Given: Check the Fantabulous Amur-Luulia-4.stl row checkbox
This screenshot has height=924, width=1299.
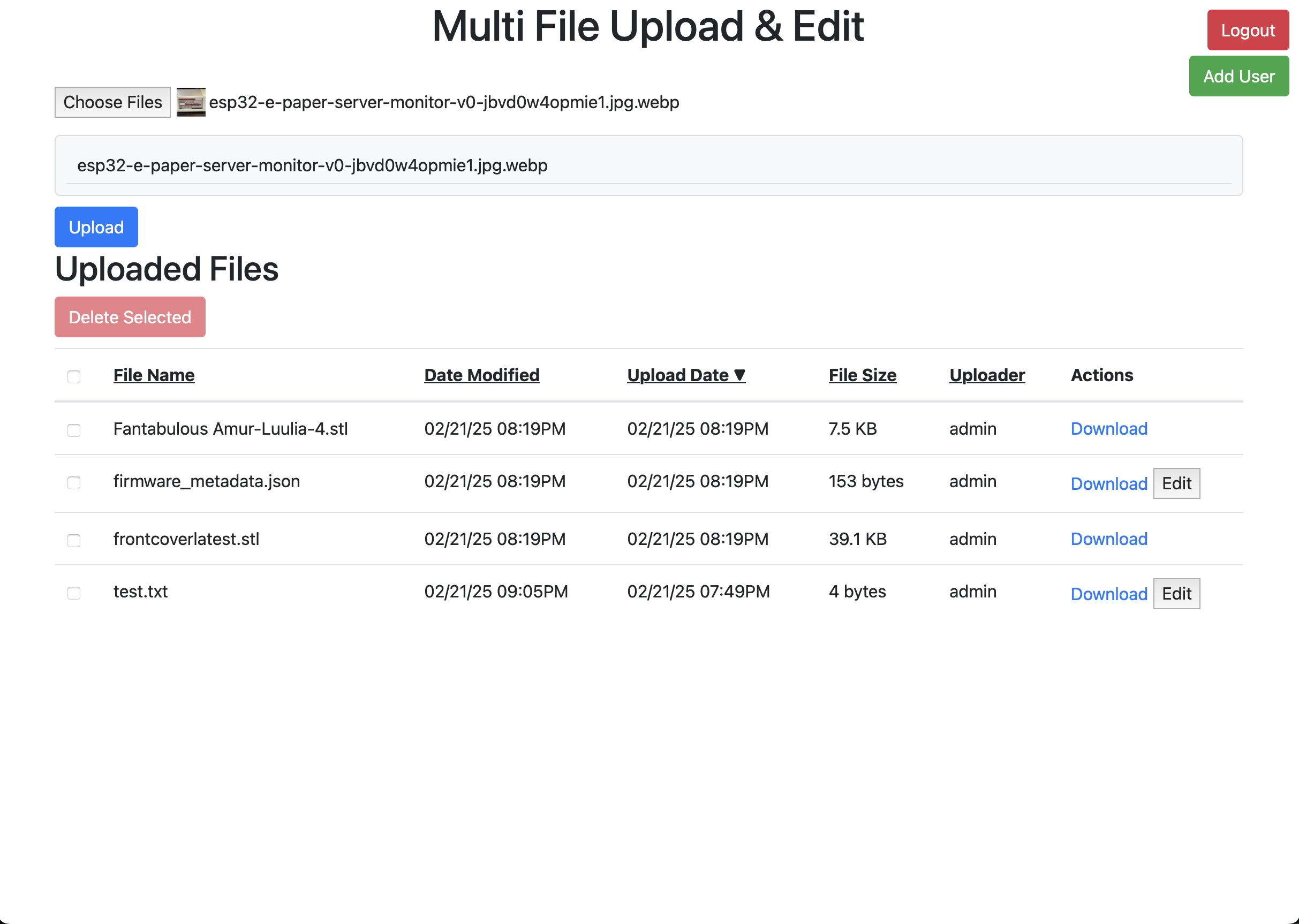Looking at the screenshot, I should click(74, 430).
